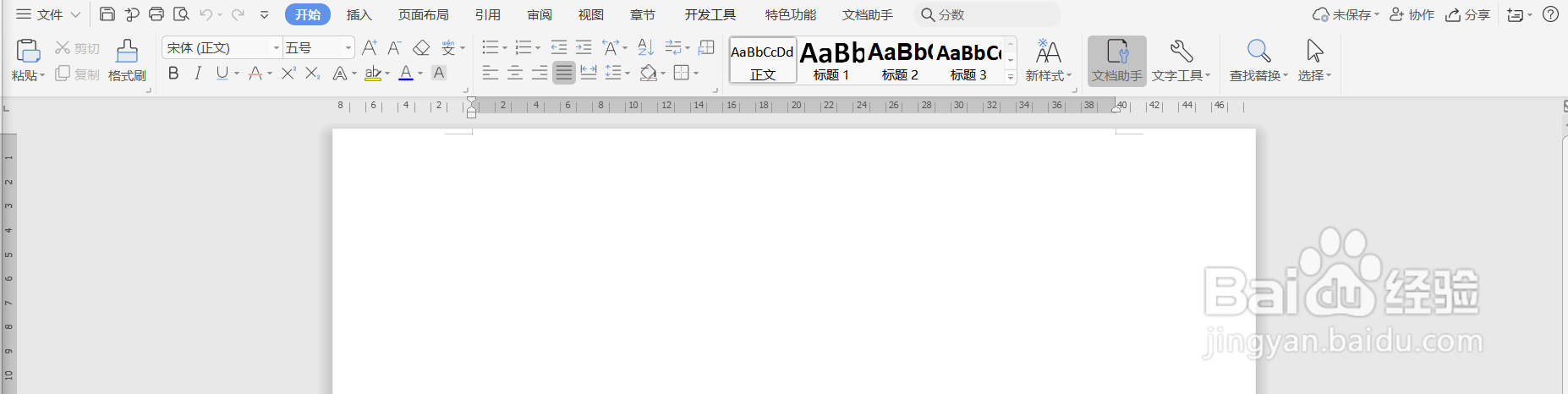
Task: Switch to the Page Layout (页面布局) tab
Action: 424,14
